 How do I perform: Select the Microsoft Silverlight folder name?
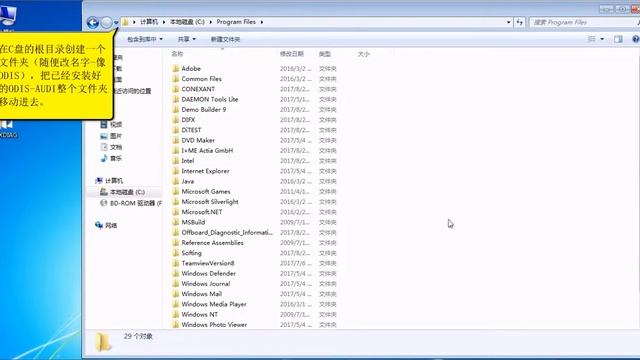[210, 202]
